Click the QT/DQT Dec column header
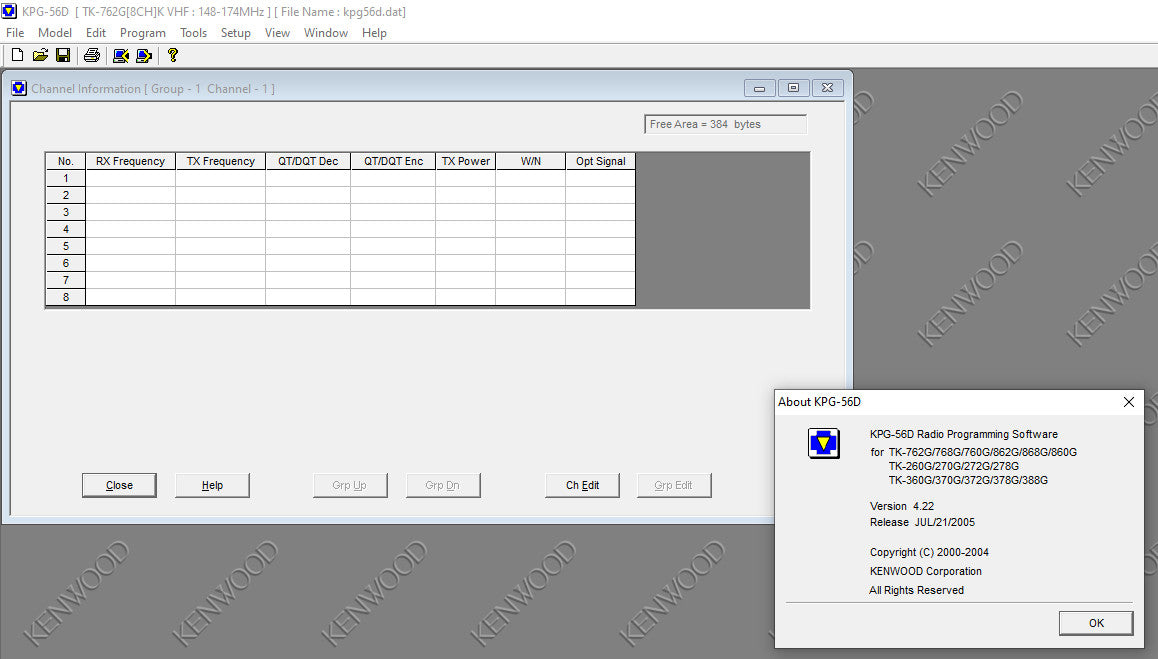 coord(308,161)
